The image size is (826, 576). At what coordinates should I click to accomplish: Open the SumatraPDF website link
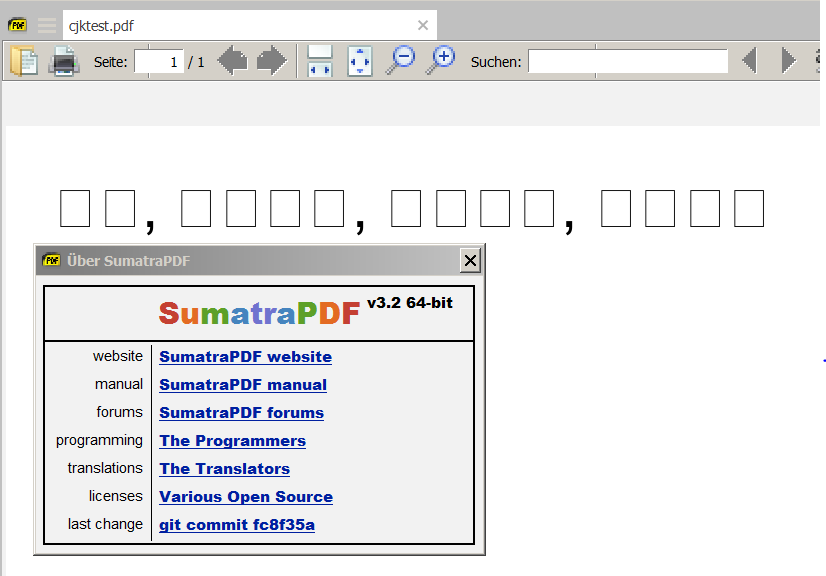tap(245, 357)
